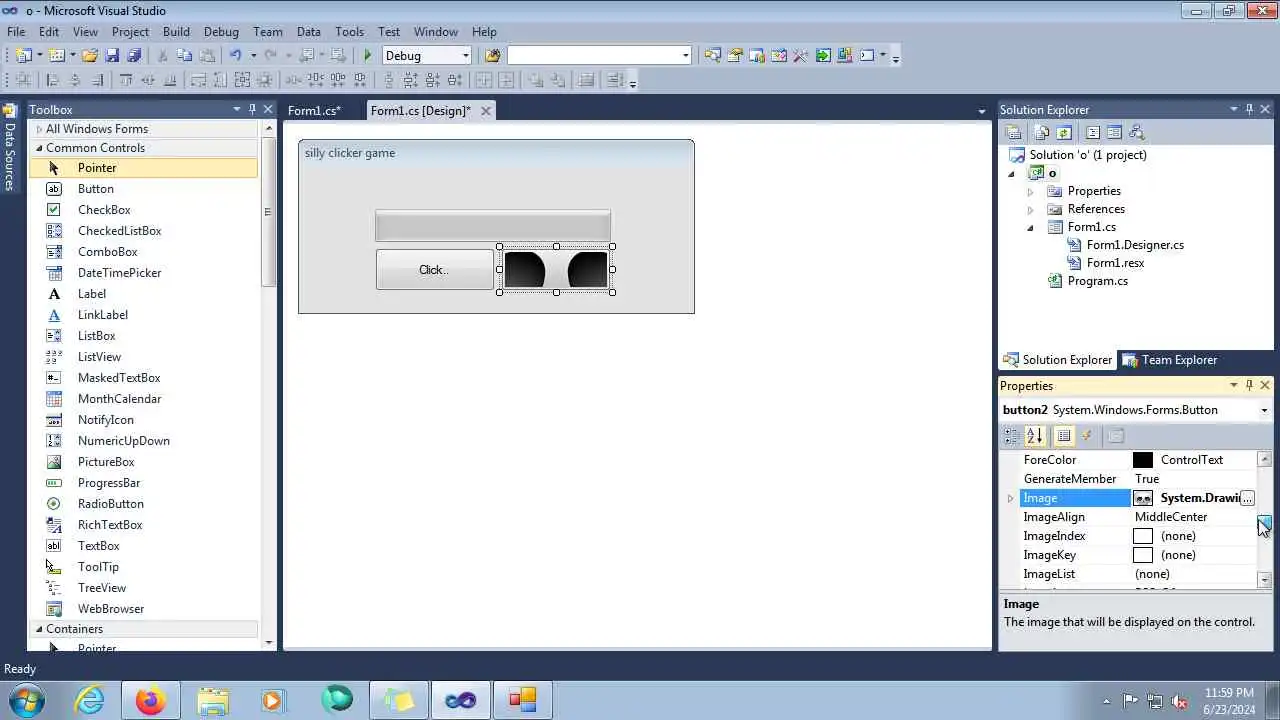Click the Start Page toolbar icon
1280x720 pixels.
(823, 56)
